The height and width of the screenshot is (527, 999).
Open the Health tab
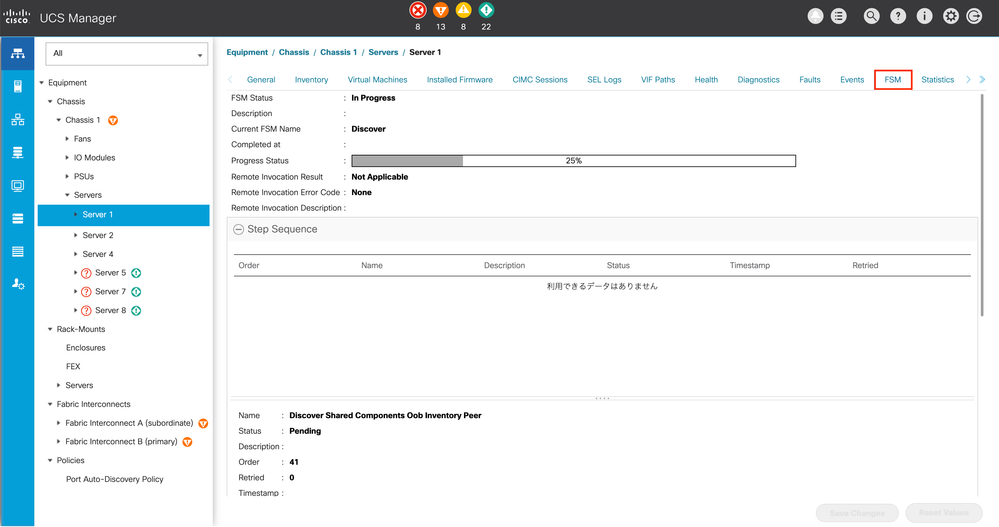706,80
